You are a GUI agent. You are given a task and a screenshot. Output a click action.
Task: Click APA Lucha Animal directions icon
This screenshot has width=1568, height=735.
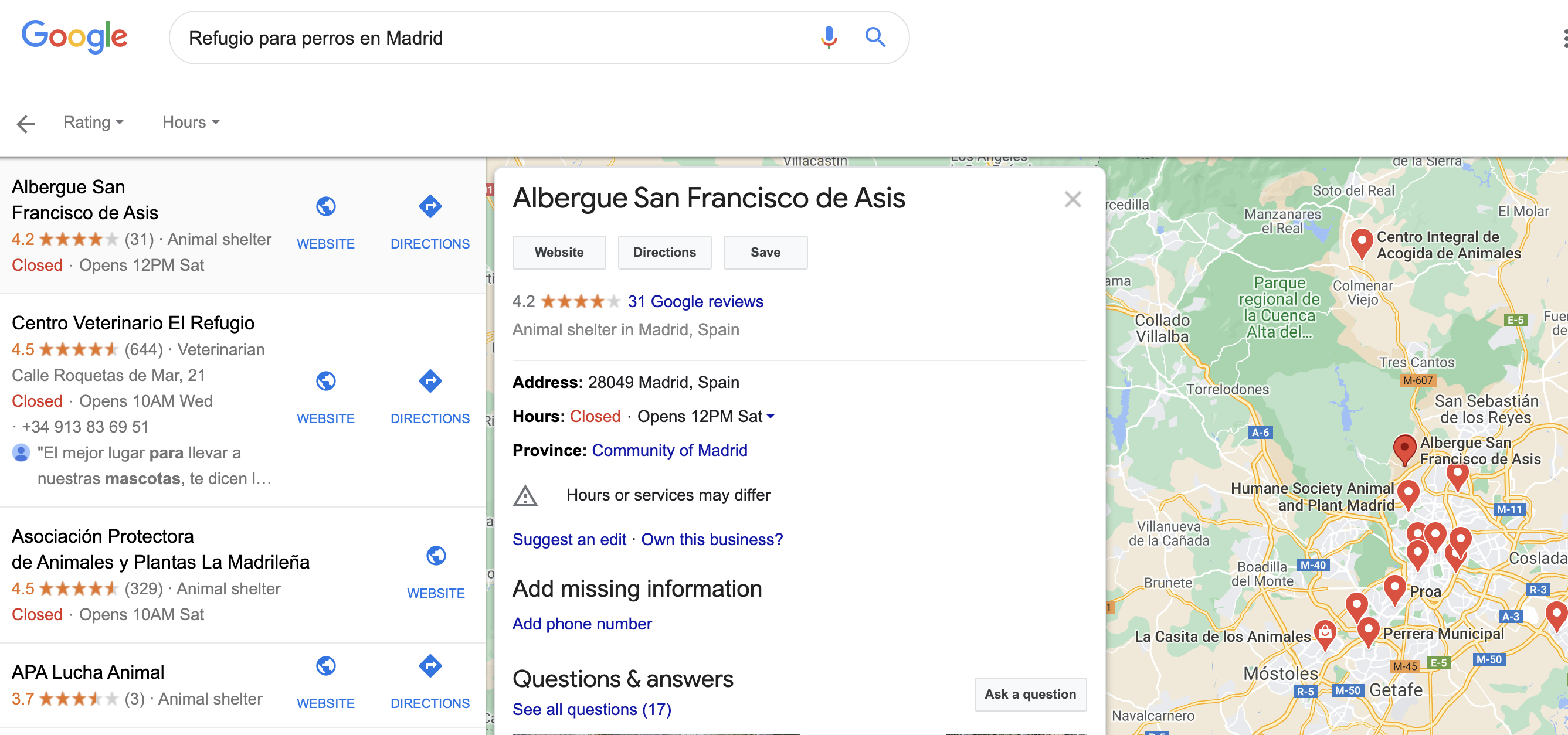tap(430, 666)
